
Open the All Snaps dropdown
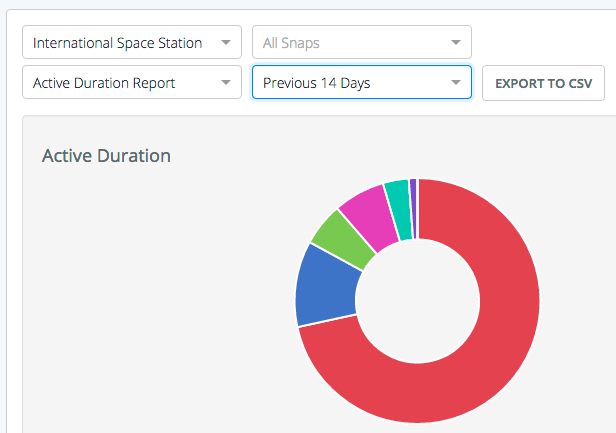[361, 42]
